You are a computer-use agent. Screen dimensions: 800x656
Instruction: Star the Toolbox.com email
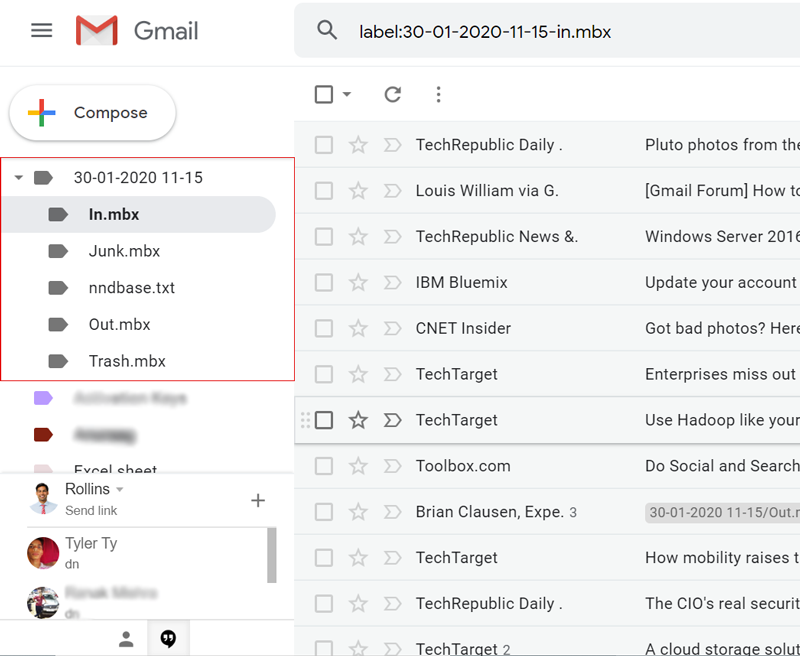(x=358, y=466)
